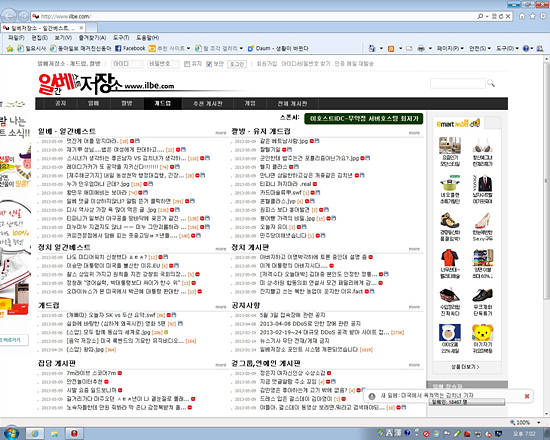
Task: Click the green sponsor banner link
Action: [x=364, y=119]
